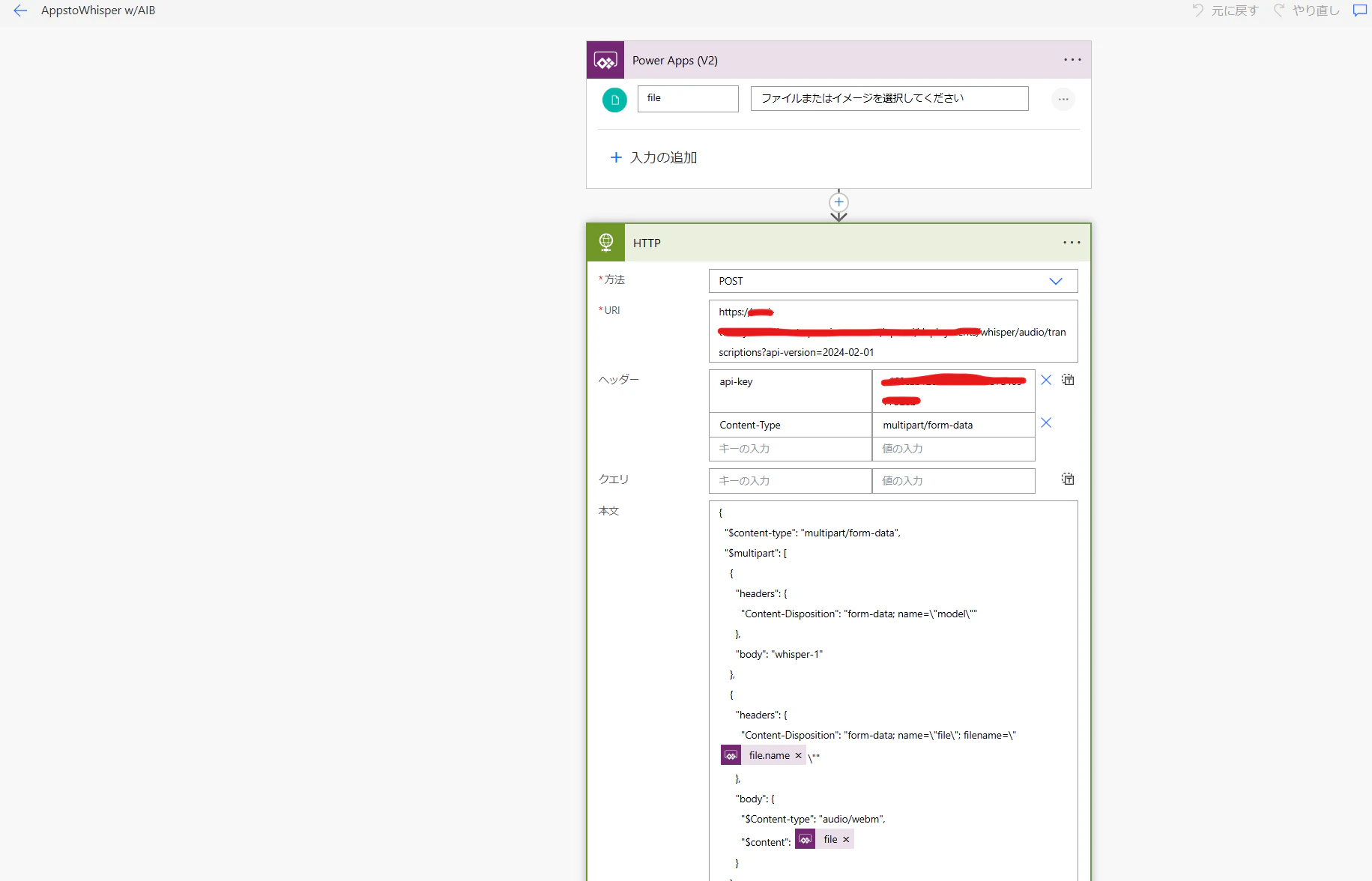The height and width of the screenshot is (881, 1372).
Task: Edit the 'file' input name field
Action: coord(688,99)
